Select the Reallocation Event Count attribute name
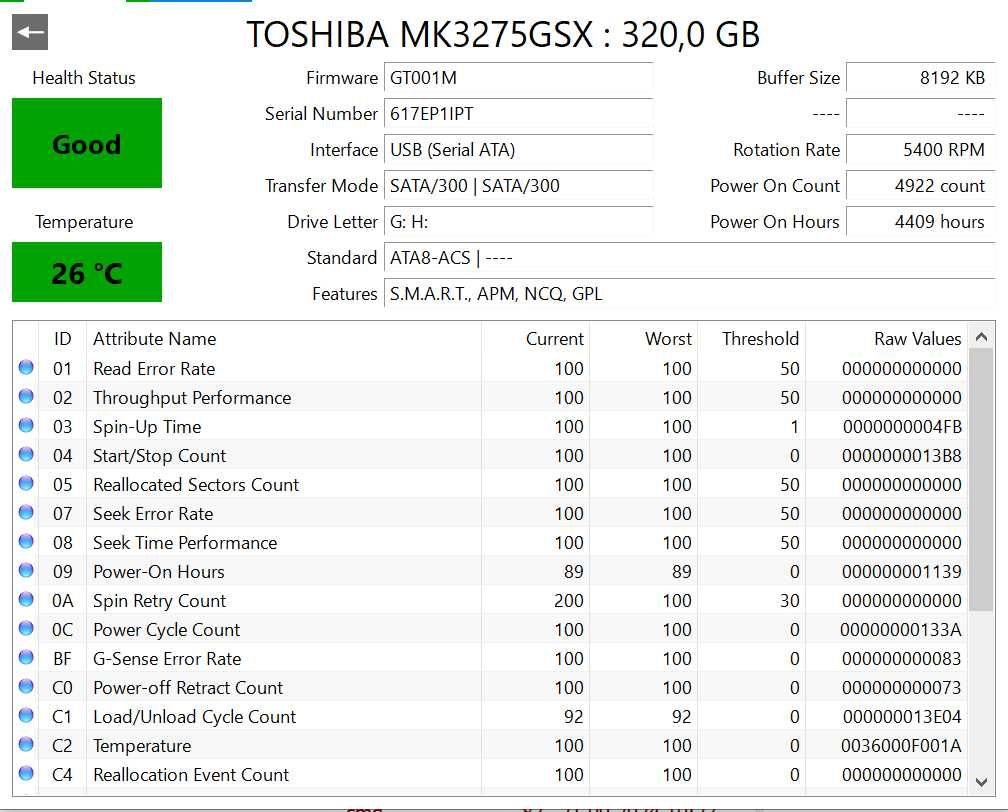Screen dimensions: 1008x812 [x=191, y=775]
